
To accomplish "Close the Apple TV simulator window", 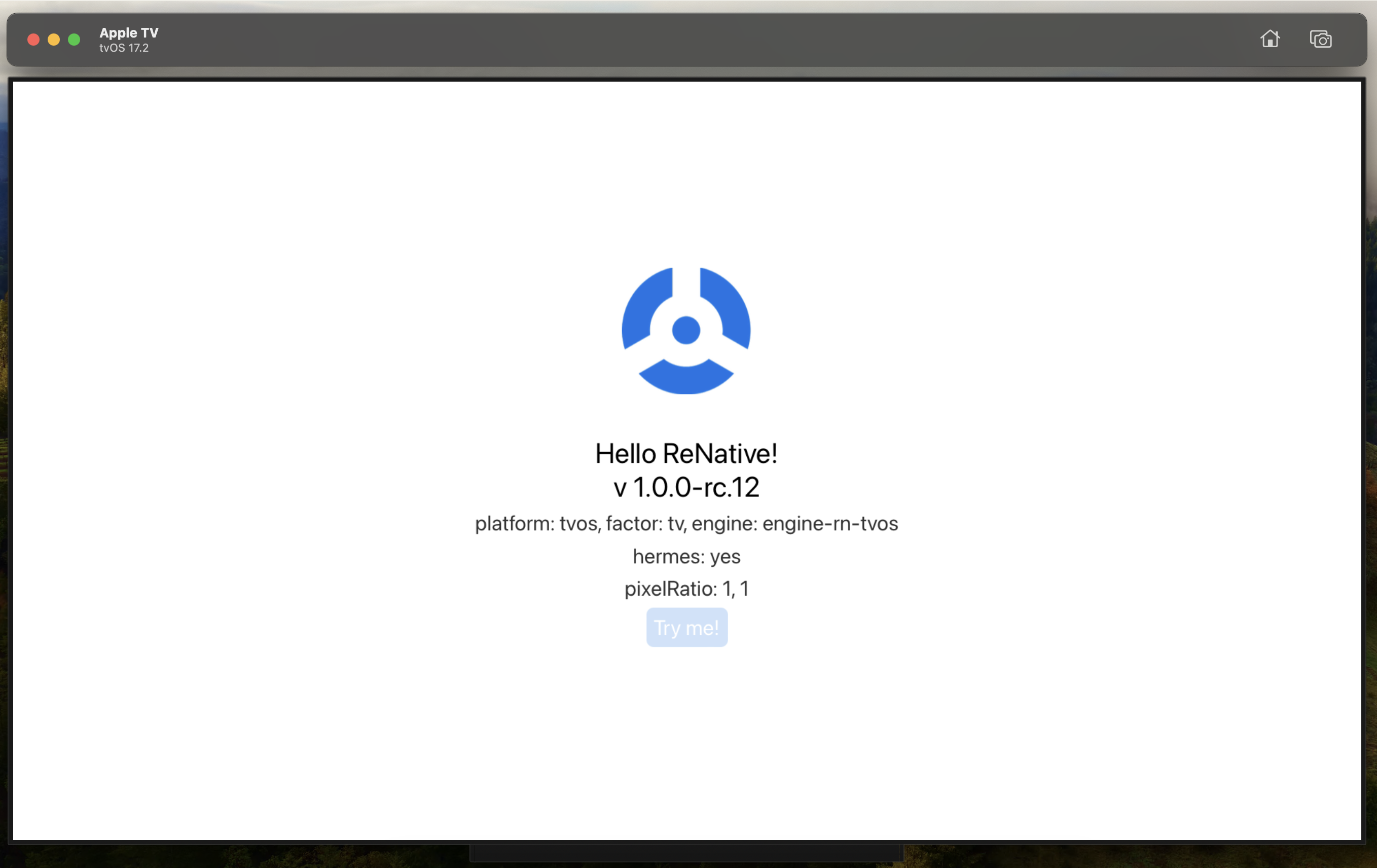I will [33, 40].
